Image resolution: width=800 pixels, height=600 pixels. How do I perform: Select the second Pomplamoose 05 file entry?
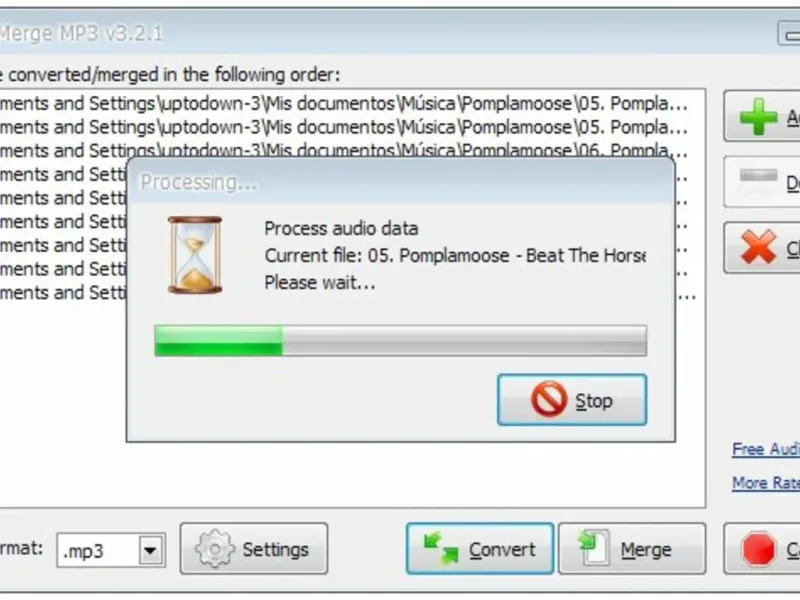(352, 127)
